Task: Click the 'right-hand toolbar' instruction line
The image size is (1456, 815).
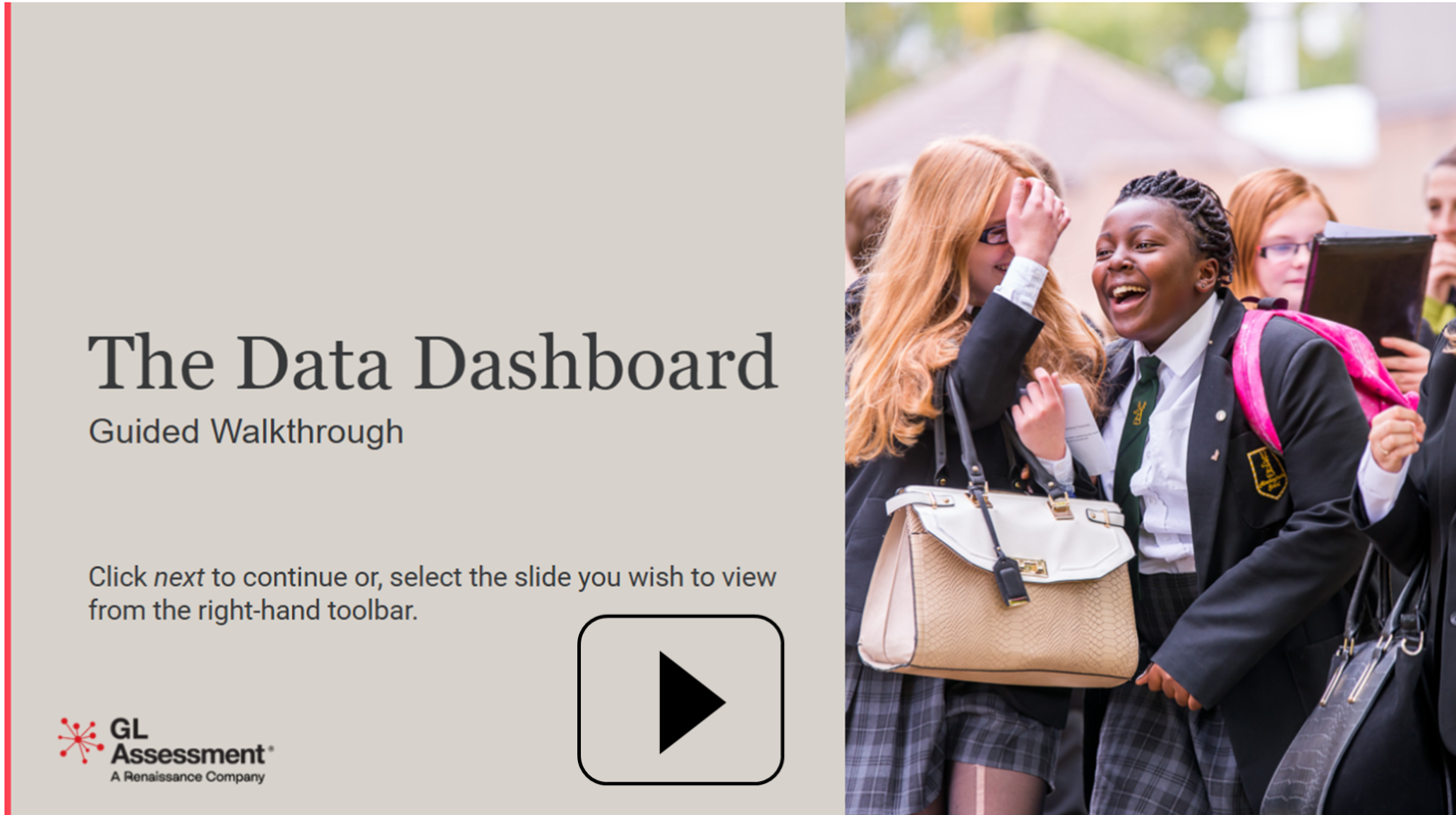Action: pyautogui.click(x=253, y=610)
